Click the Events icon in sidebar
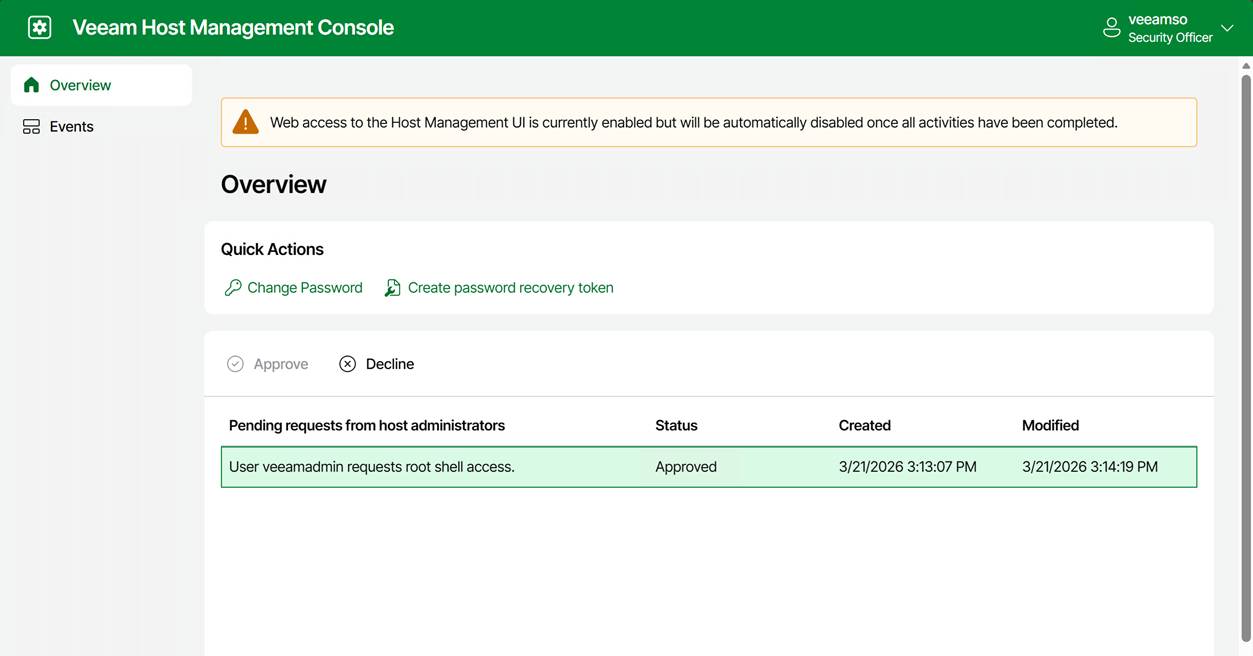This screenshot has height=656, width=1253. [31, 127]
